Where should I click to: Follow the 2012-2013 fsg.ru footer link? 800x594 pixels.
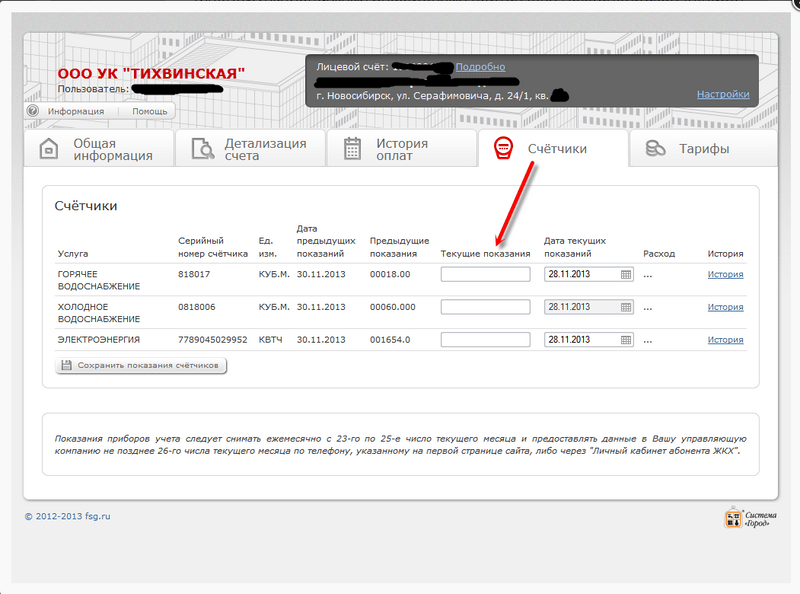point(68,516)
